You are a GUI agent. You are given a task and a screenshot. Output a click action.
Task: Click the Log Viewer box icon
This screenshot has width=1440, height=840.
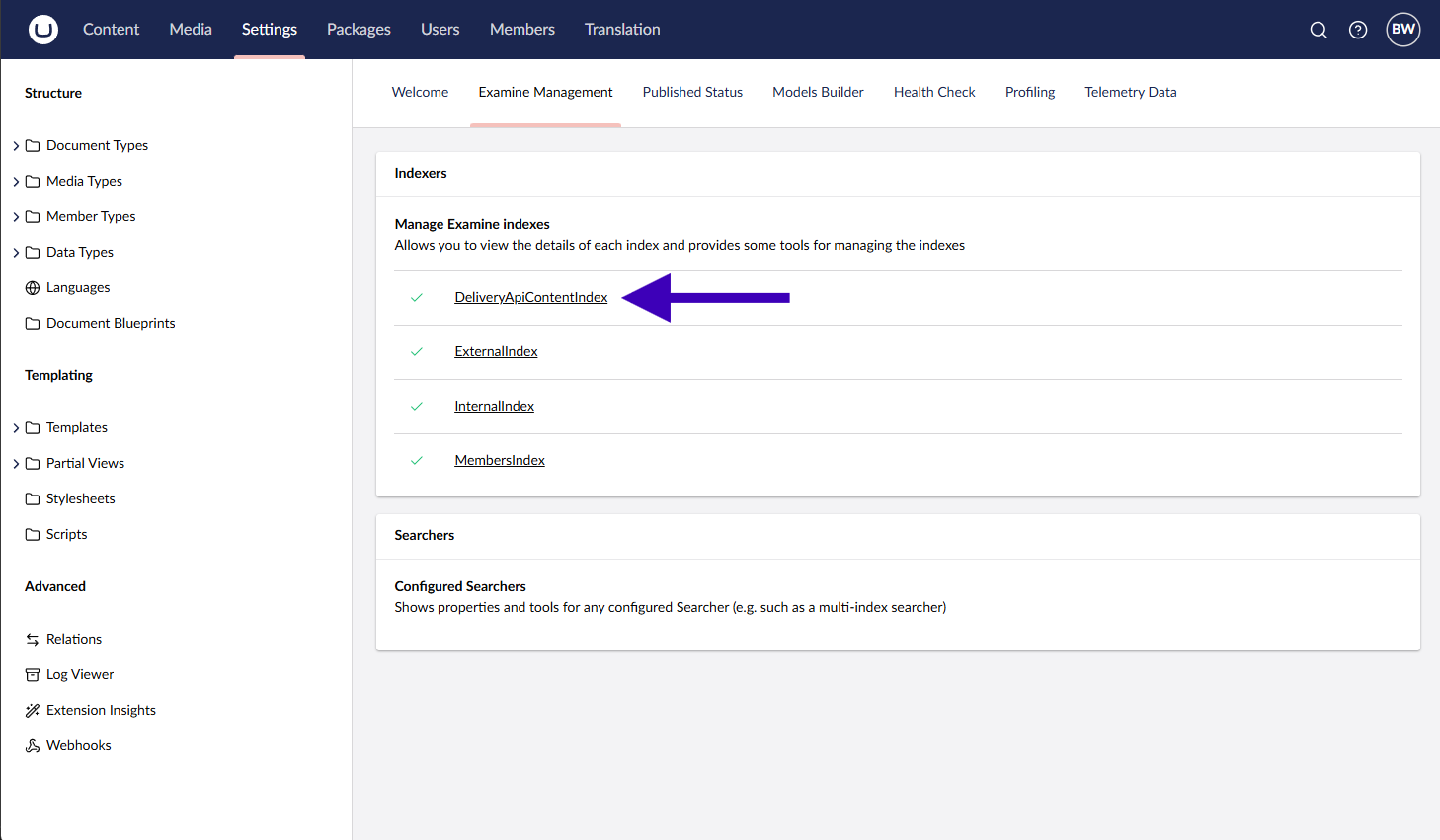pyautogui.click(x=33, y=675)
